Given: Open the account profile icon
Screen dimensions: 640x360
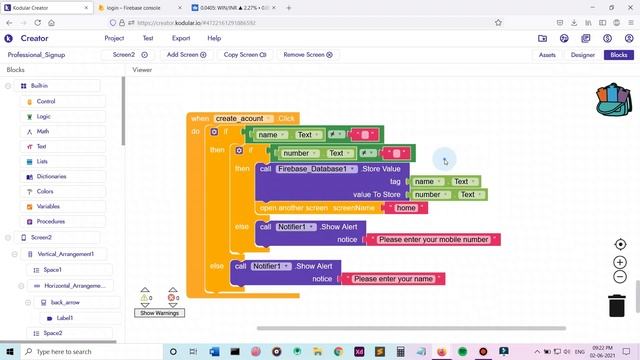Looking at the screenshot, I should point(629,38).
